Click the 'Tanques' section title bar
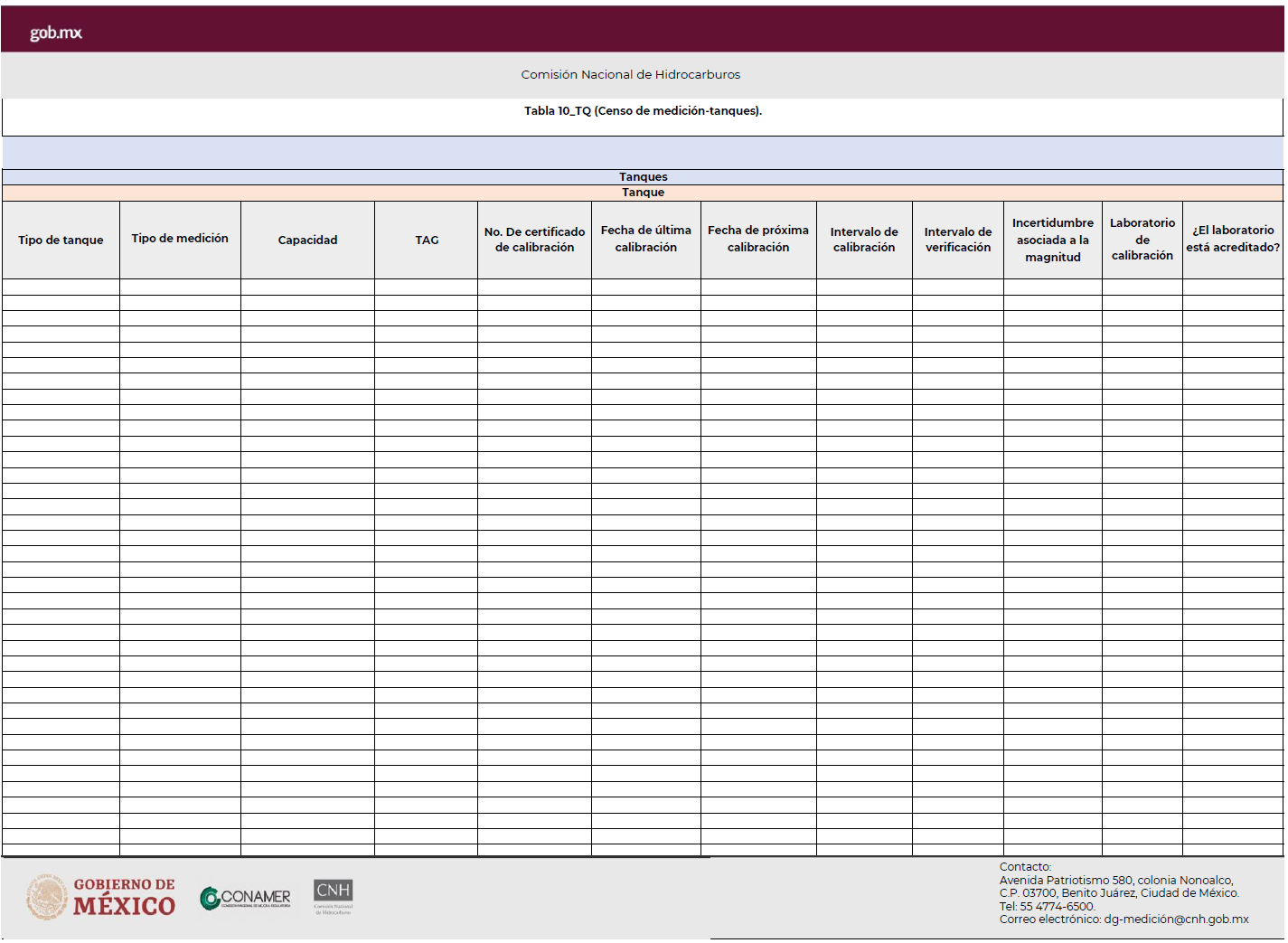1288x943 pixels. click(643, 177)
